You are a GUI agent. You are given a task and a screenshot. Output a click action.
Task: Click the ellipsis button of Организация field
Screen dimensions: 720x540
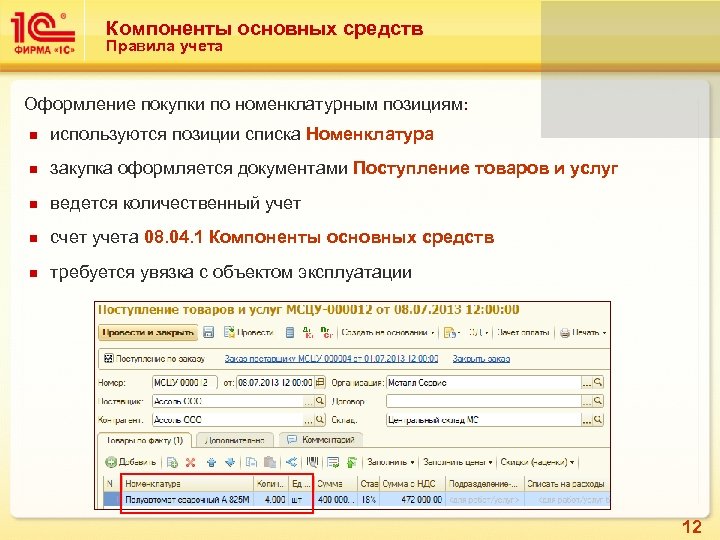click(587, 382)
